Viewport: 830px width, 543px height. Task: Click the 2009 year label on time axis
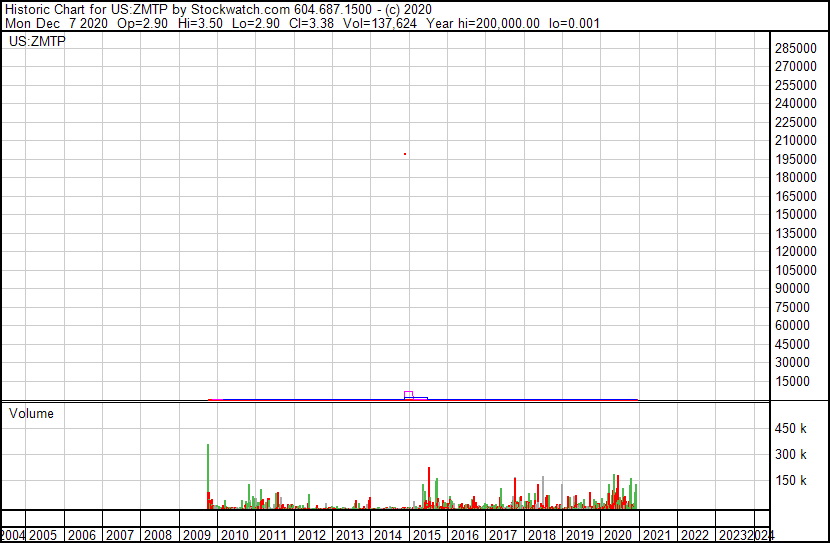tap(196, 535)
